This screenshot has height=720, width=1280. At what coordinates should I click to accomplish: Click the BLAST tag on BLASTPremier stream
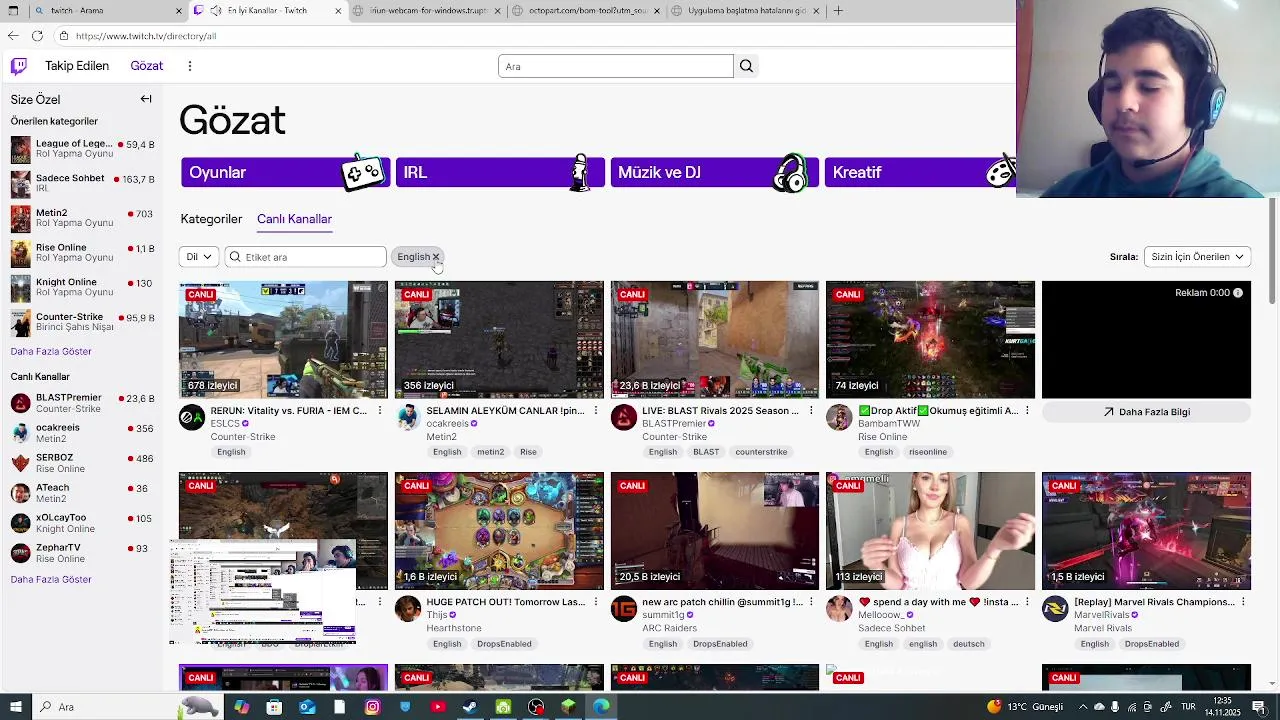pos(706,452)
